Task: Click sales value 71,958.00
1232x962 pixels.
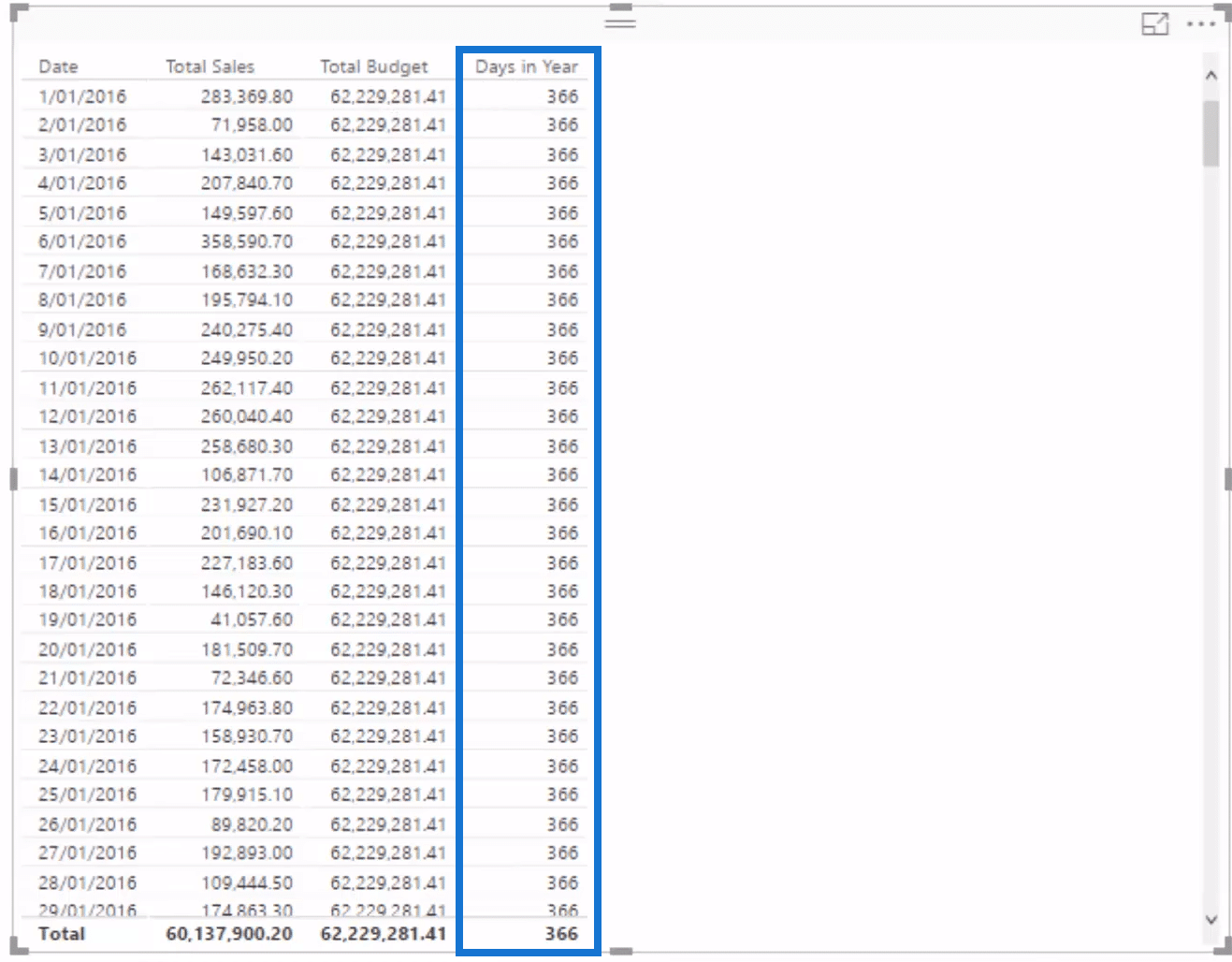Action: [252, 124]
